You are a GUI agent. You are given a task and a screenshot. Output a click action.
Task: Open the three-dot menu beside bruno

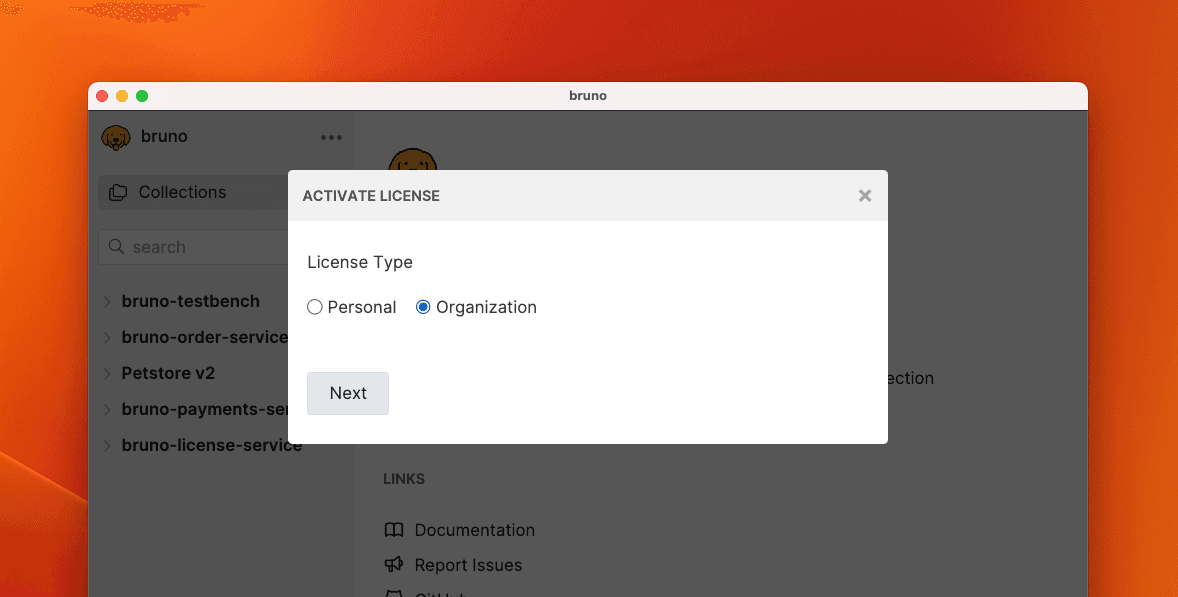[331, 137]
